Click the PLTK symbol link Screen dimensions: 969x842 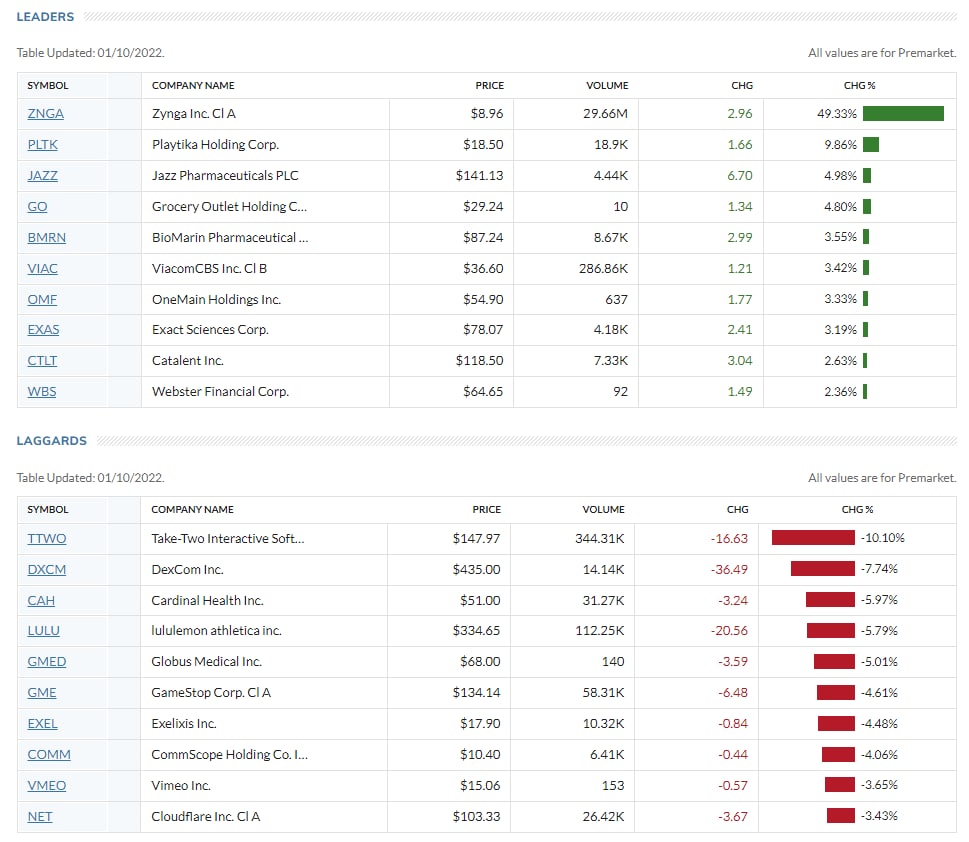point(42,145)
